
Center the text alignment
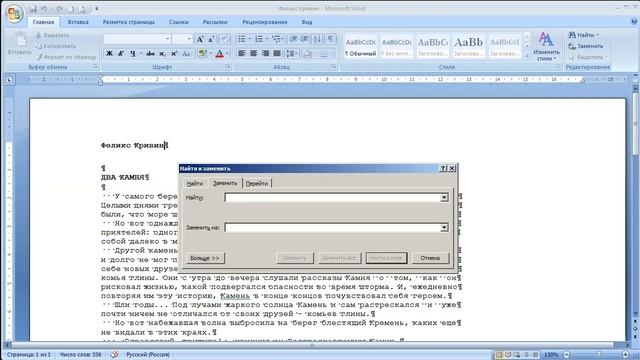(253, 53)
